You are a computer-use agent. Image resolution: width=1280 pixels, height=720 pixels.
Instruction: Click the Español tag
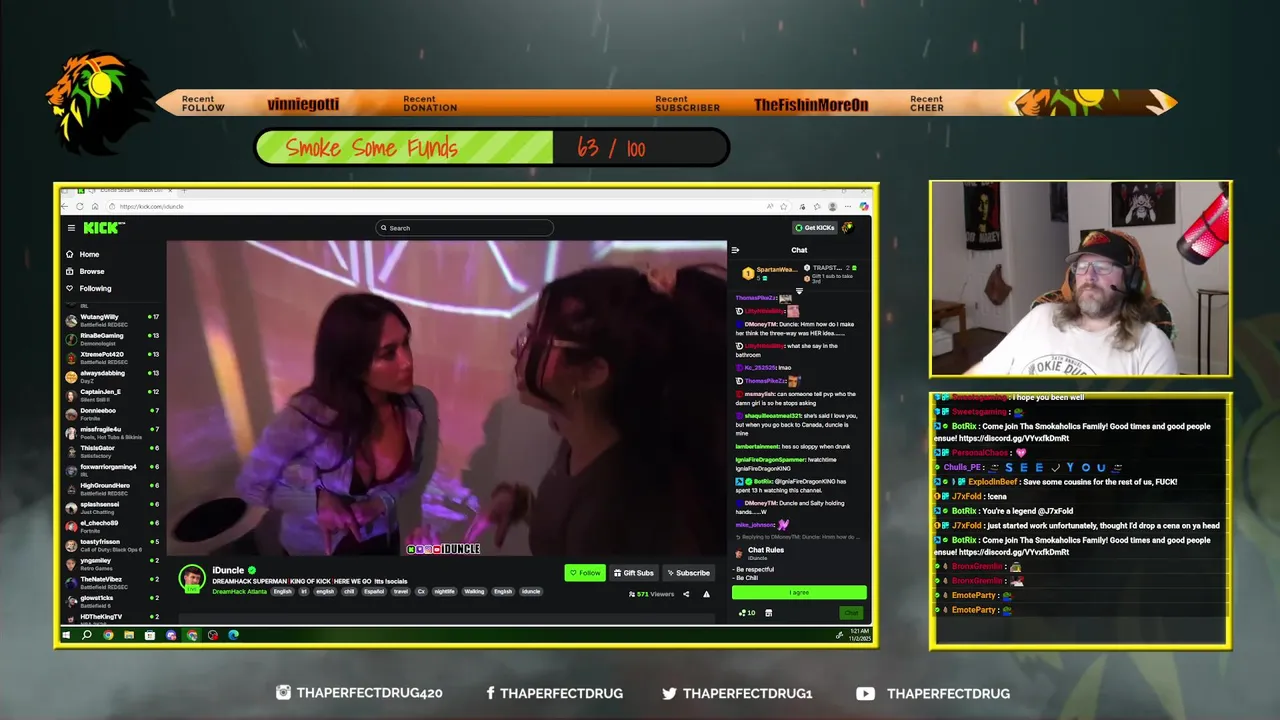click(x=374, y=591)
